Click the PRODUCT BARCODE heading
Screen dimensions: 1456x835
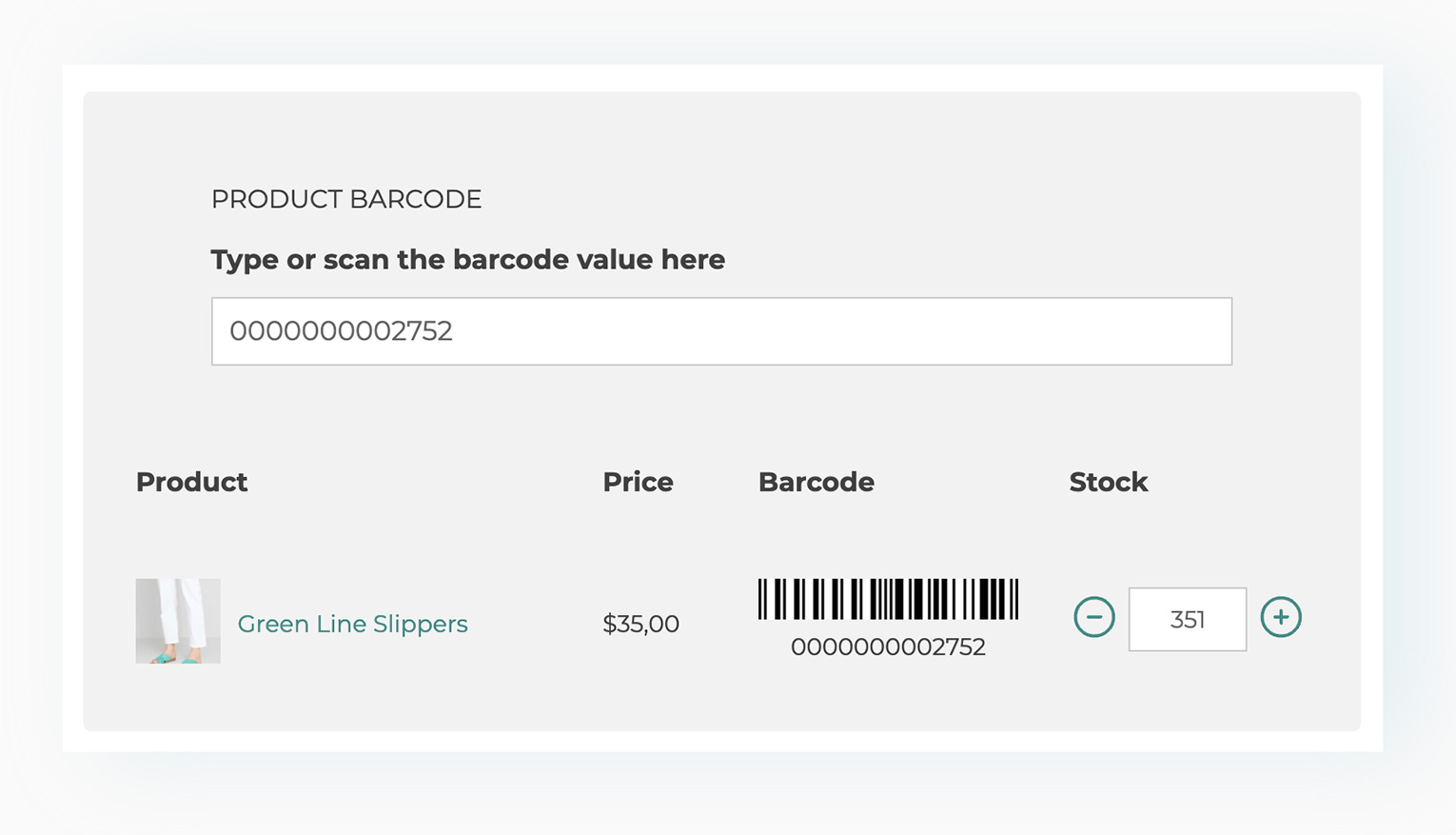pos(346,199)
